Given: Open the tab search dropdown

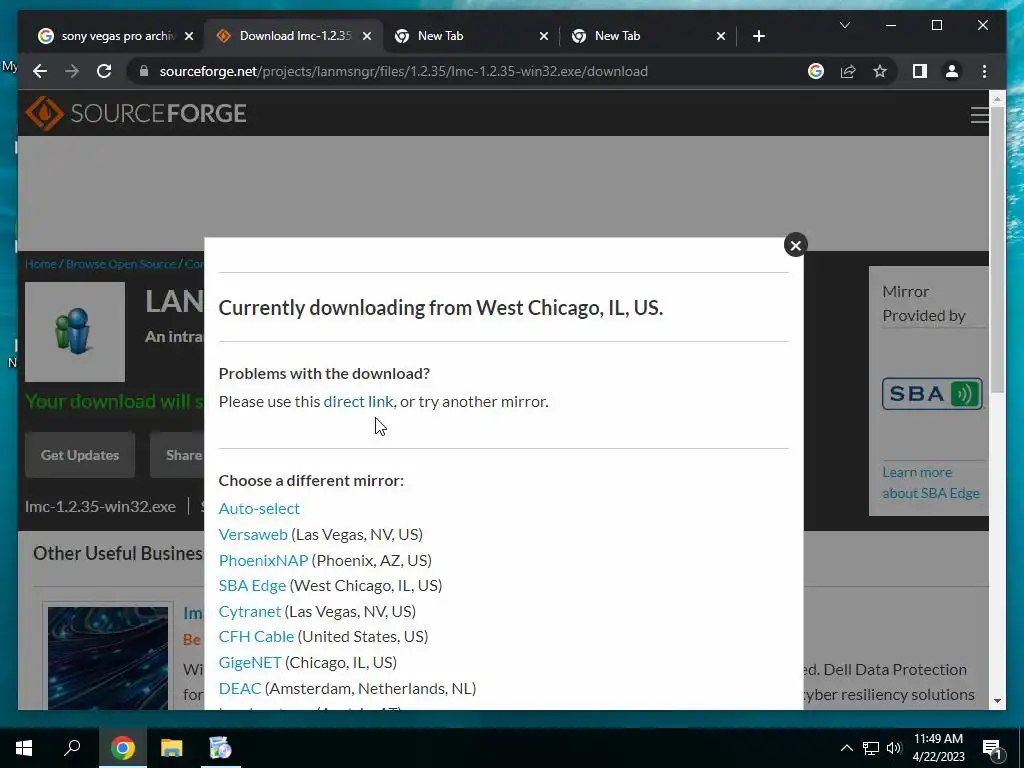Looking at the screenshot, I should click(x=844, y=25).
